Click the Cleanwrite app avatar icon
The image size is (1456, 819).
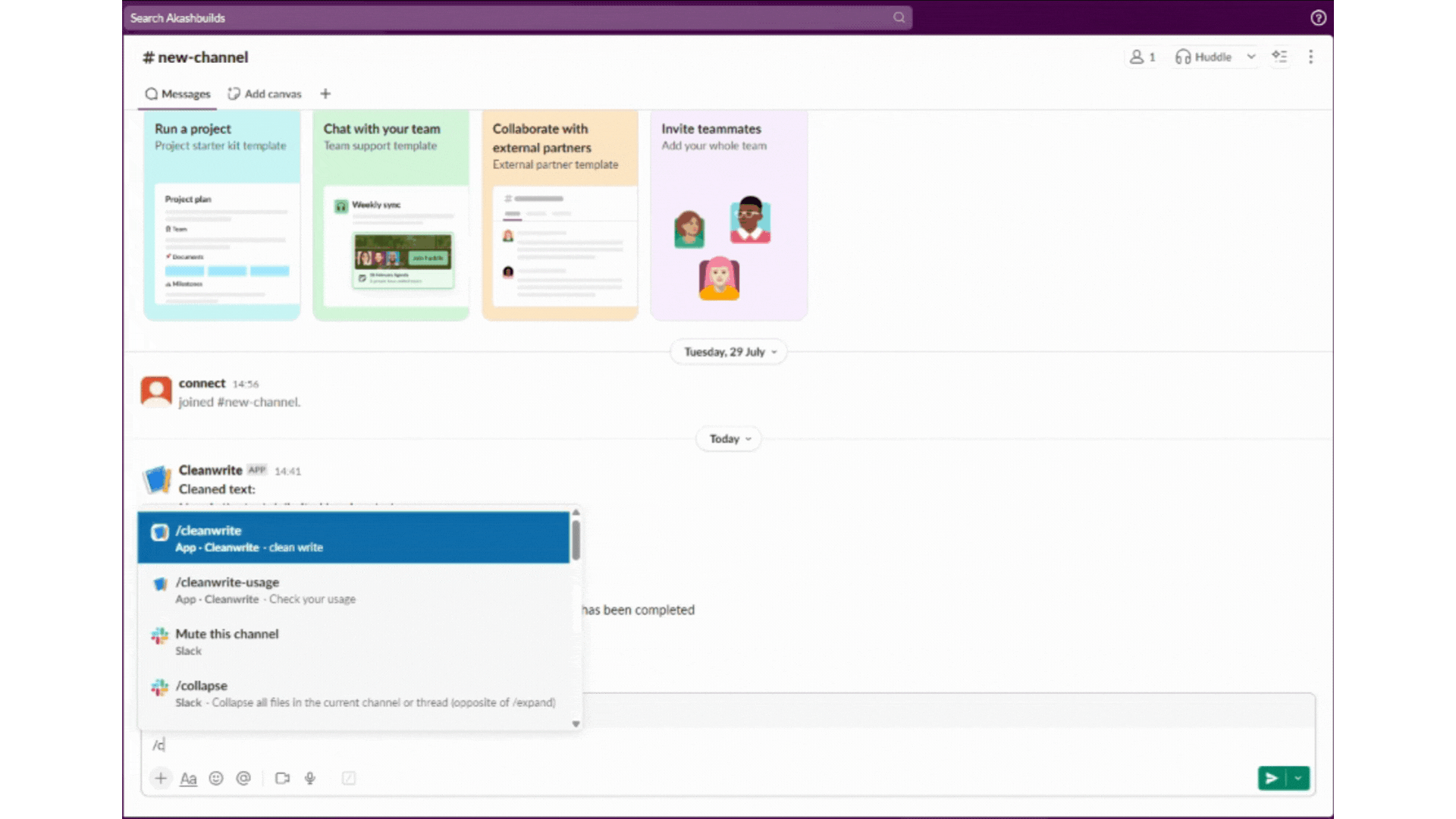[x=157, y=479]
